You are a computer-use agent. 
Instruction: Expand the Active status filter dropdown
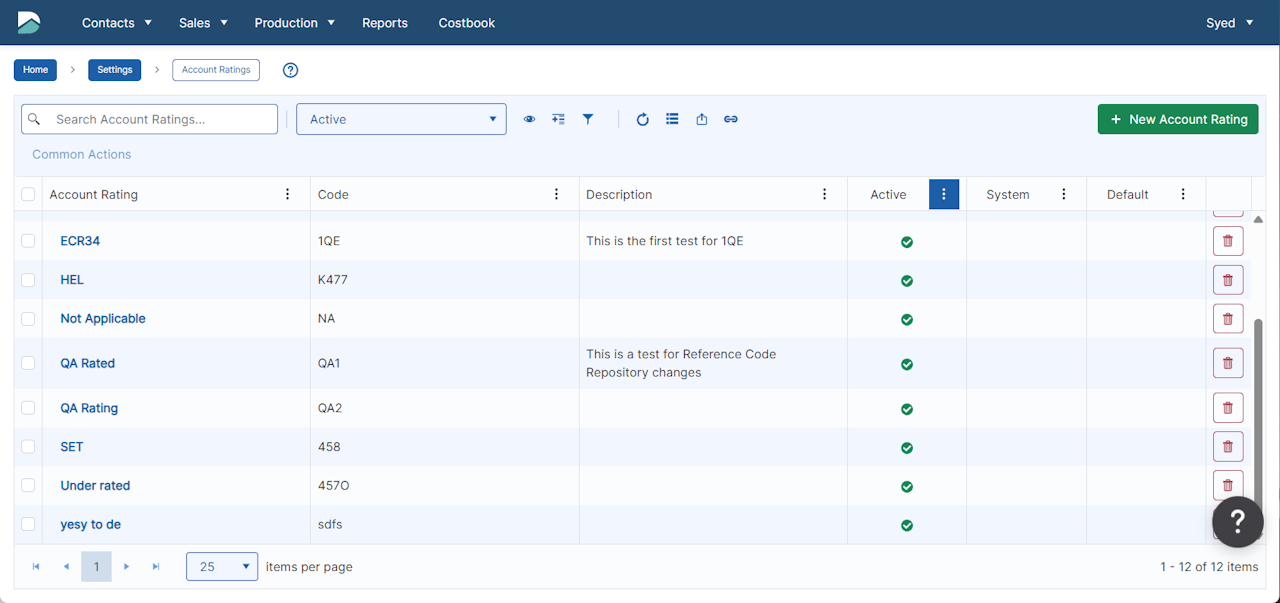click(401, 119)
